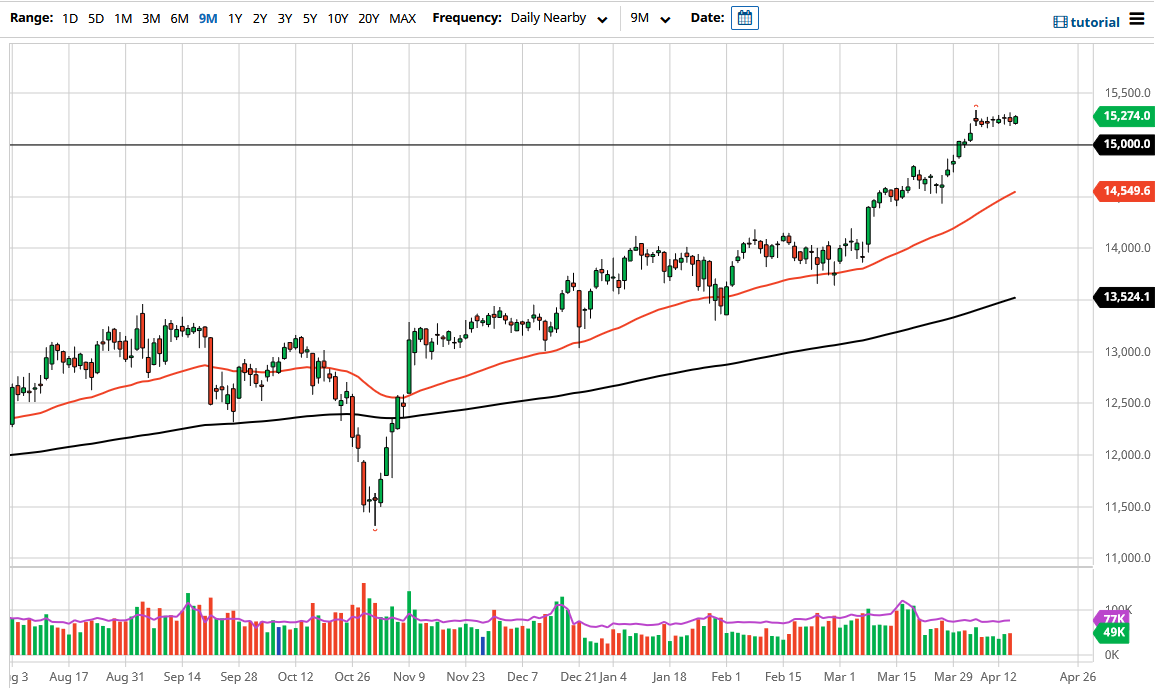Select the 1D range

[69, 18]
